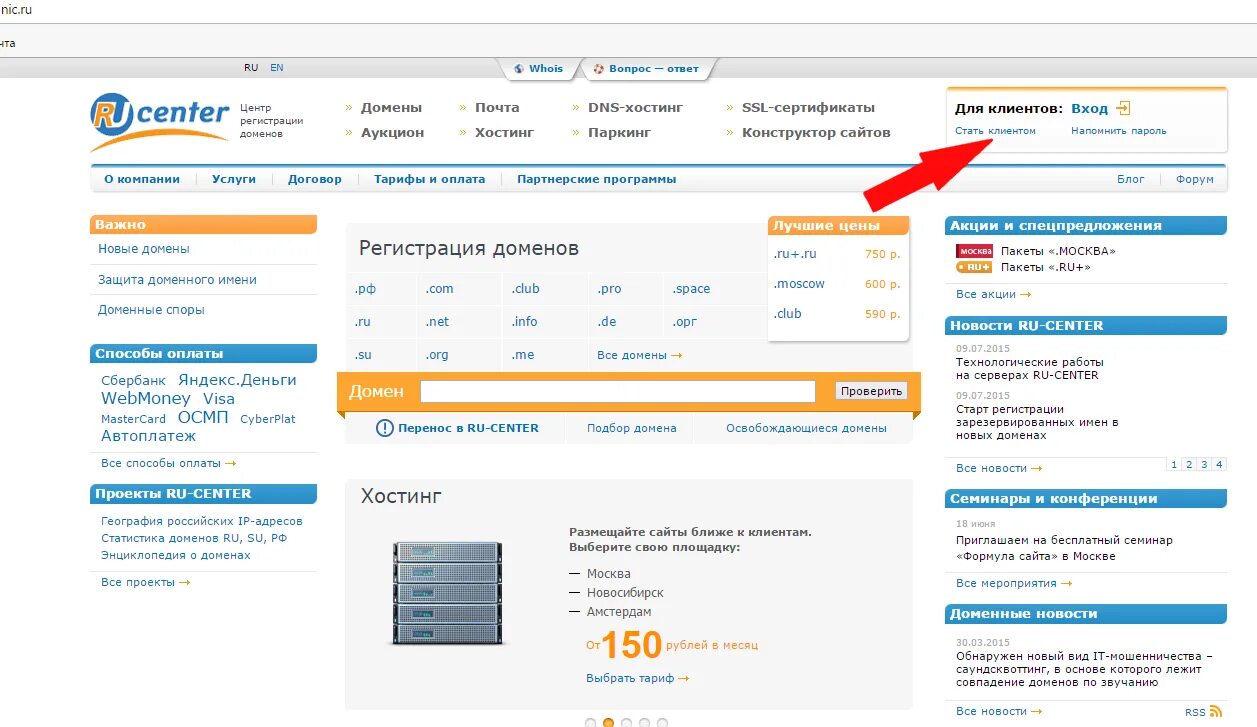This screenshot has width=1257, height=727.
Task: Select the Новосибирск hosting location
Action: point(625,593)
